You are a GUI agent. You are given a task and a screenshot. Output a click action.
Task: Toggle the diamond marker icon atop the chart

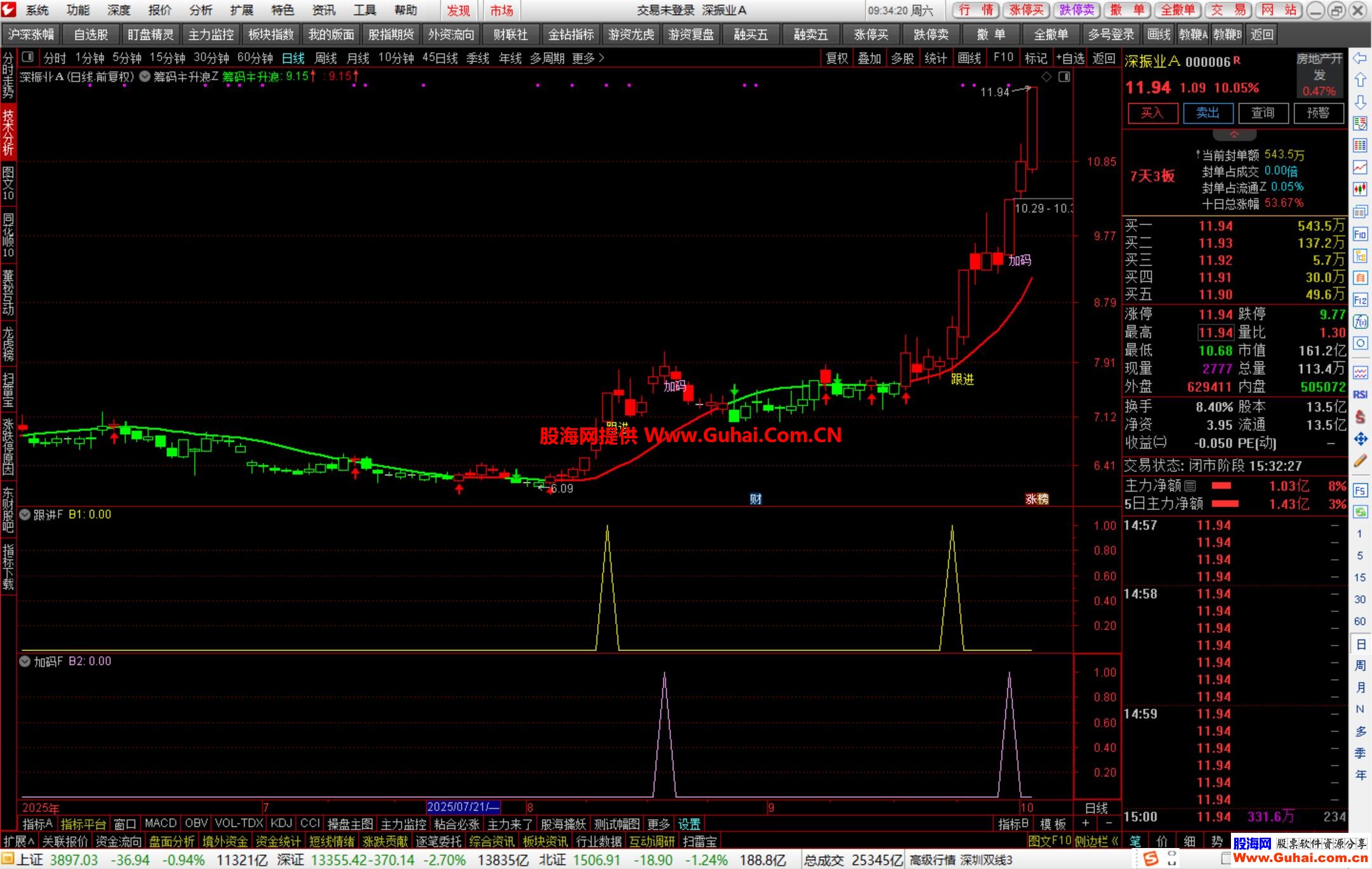(1047, 77)
